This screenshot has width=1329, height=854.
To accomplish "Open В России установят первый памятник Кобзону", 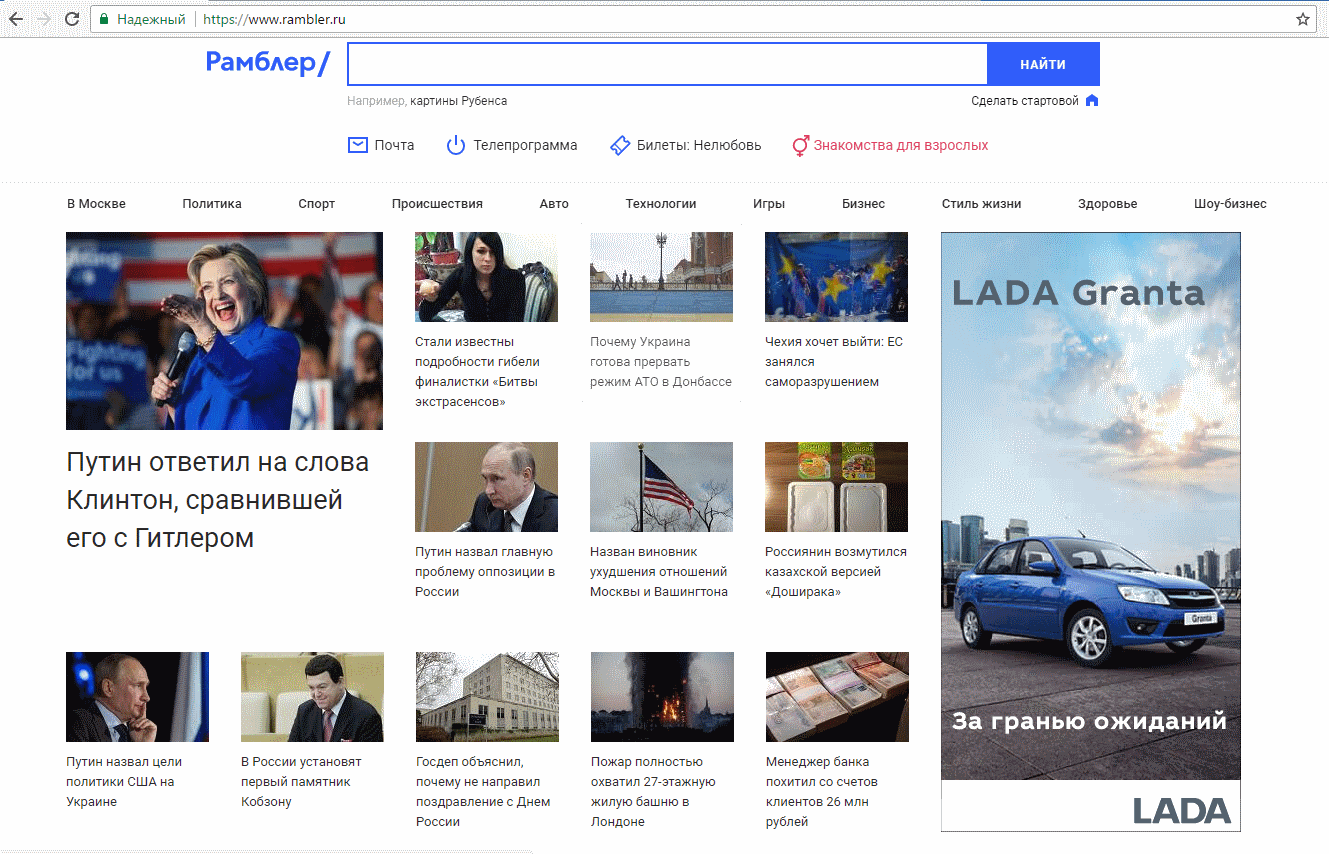I will click(x=301, y=782).
